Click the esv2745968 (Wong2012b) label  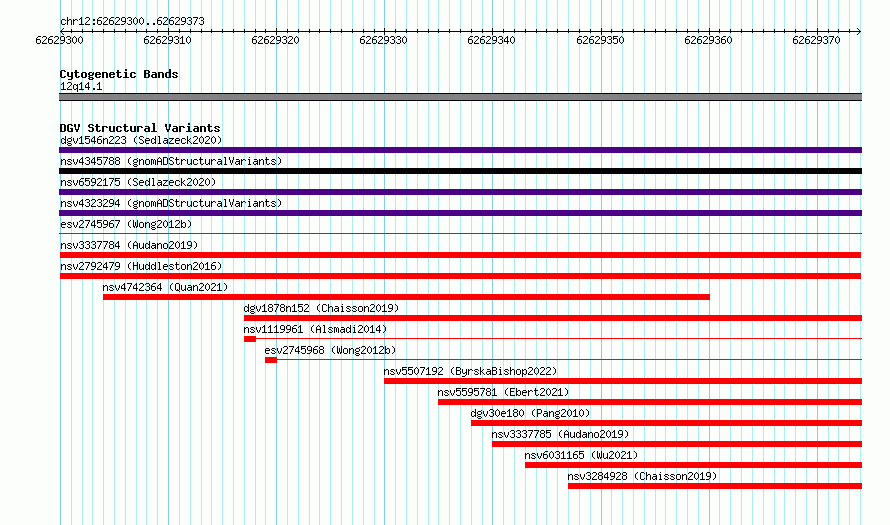point(330,350)
